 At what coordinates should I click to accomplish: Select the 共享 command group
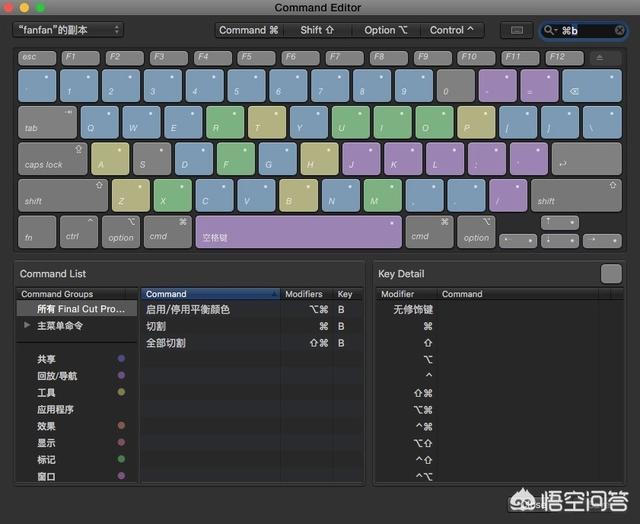(77, 359)
